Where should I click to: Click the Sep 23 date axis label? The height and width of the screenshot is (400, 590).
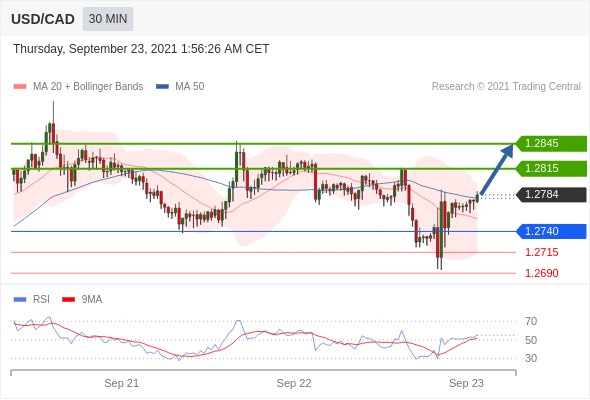466,383
